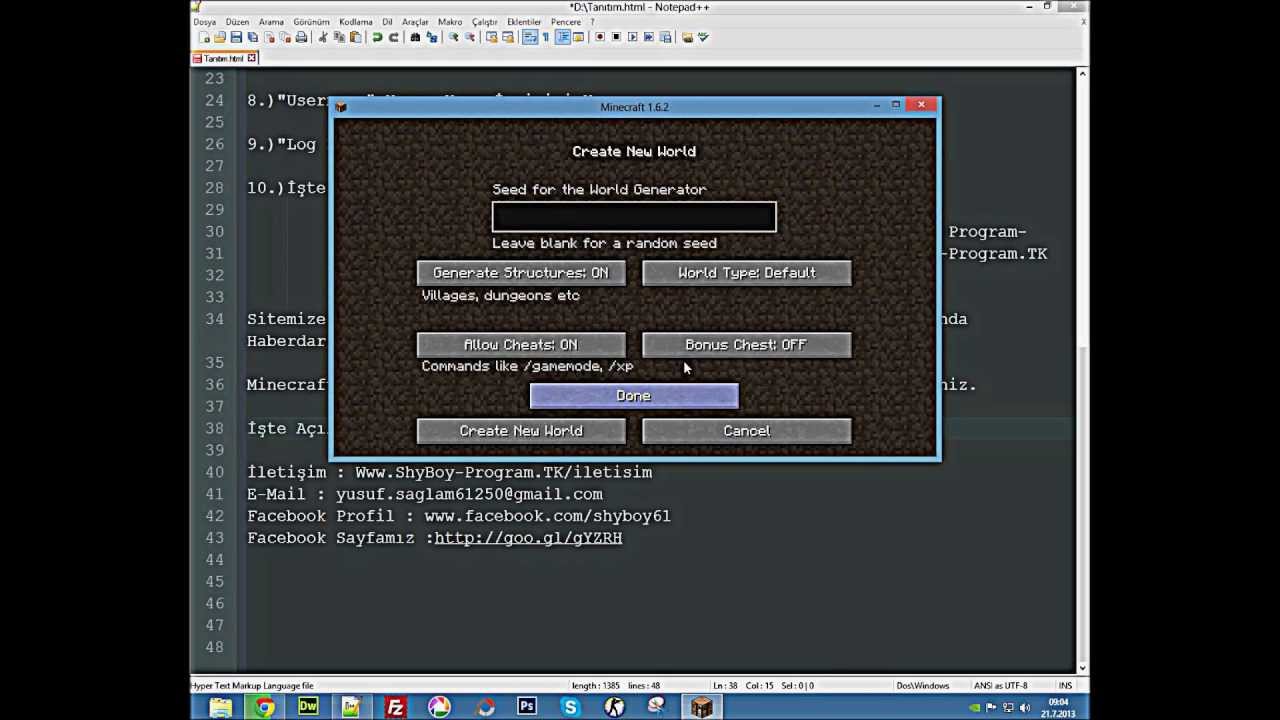The width and height of the screenshot is (1280, 720).
Task: Click the Dos\Windows status bar entry
Action: click(923, 686)
